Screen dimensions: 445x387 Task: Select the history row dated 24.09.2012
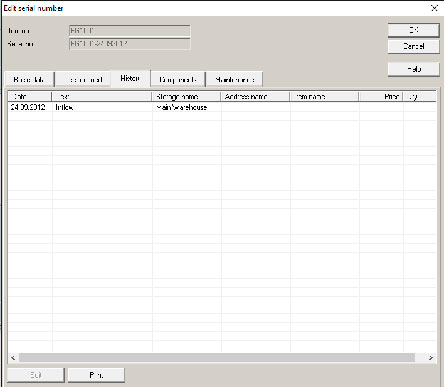[222, 107]
